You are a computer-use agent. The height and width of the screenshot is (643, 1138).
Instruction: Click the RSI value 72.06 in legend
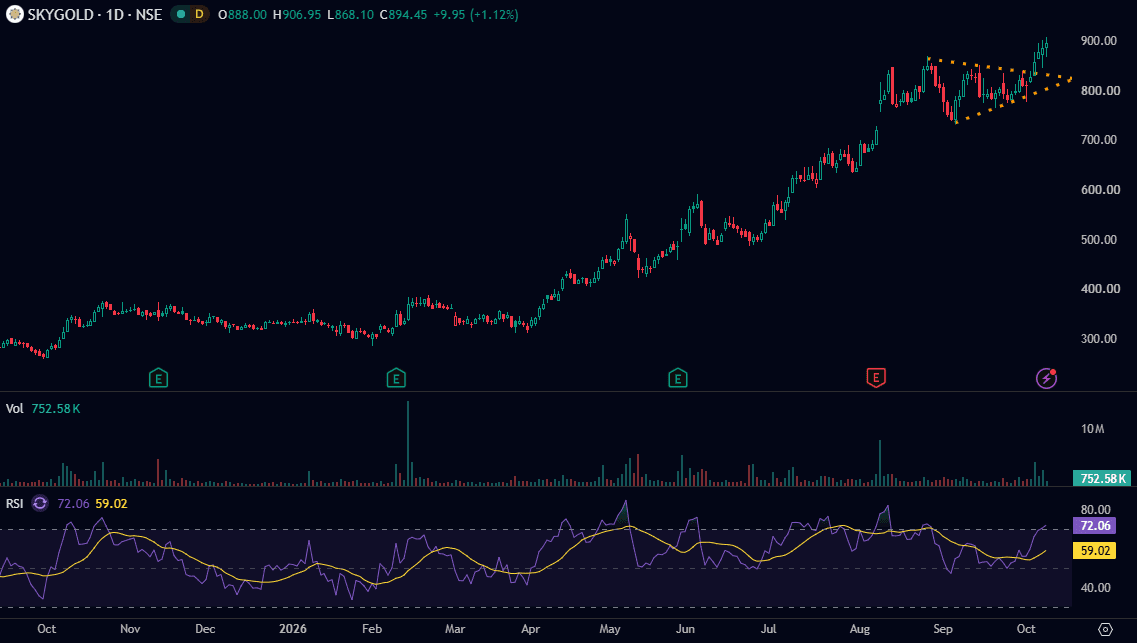point(73,504)
